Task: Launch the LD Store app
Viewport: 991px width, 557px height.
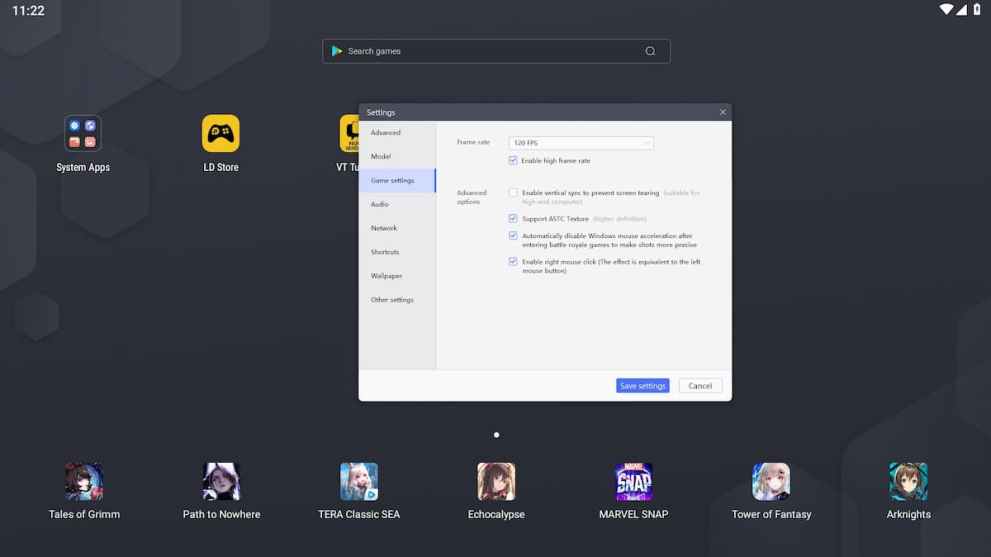Action: point(221,134)
